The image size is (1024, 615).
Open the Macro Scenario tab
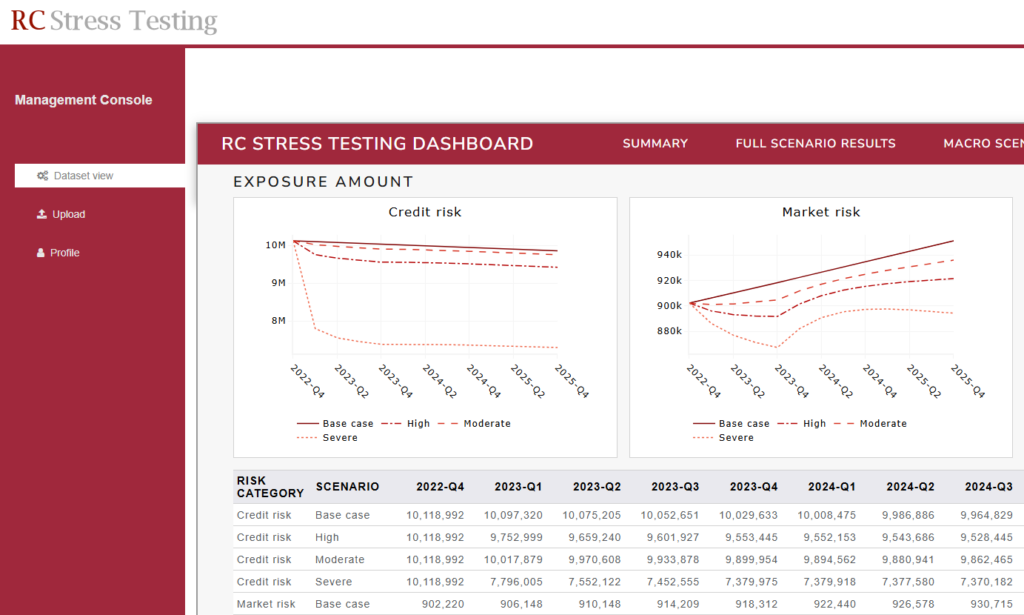pos(983,144)
